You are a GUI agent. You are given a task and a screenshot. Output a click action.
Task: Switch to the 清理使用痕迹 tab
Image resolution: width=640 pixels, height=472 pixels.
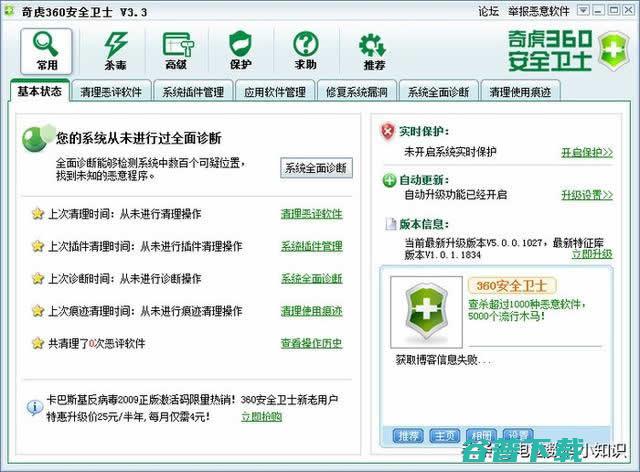[x=520, y=92]
